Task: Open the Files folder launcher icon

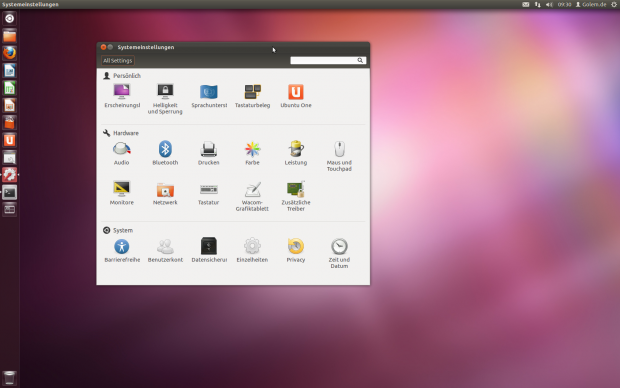Action: click(9, 36)
